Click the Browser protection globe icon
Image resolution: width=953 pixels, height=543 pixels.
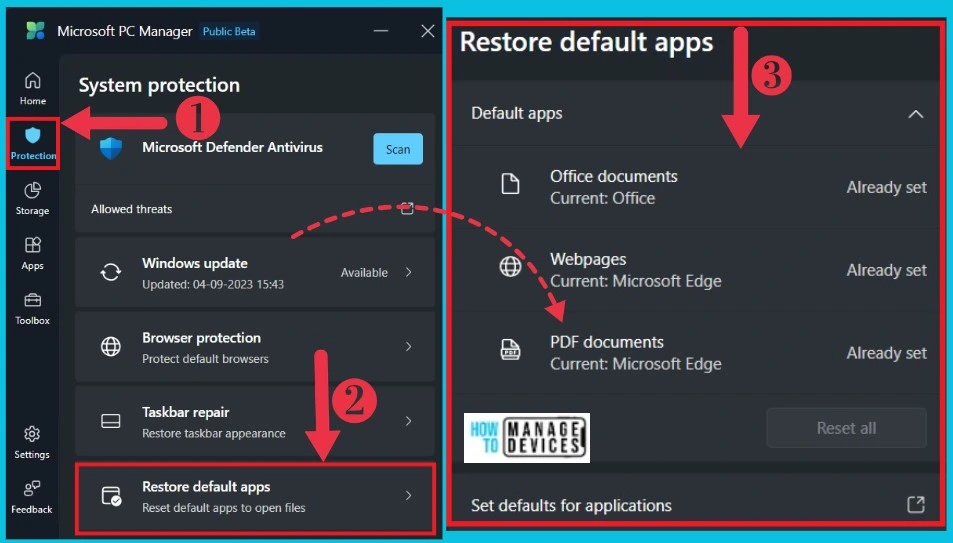(111, 346)
